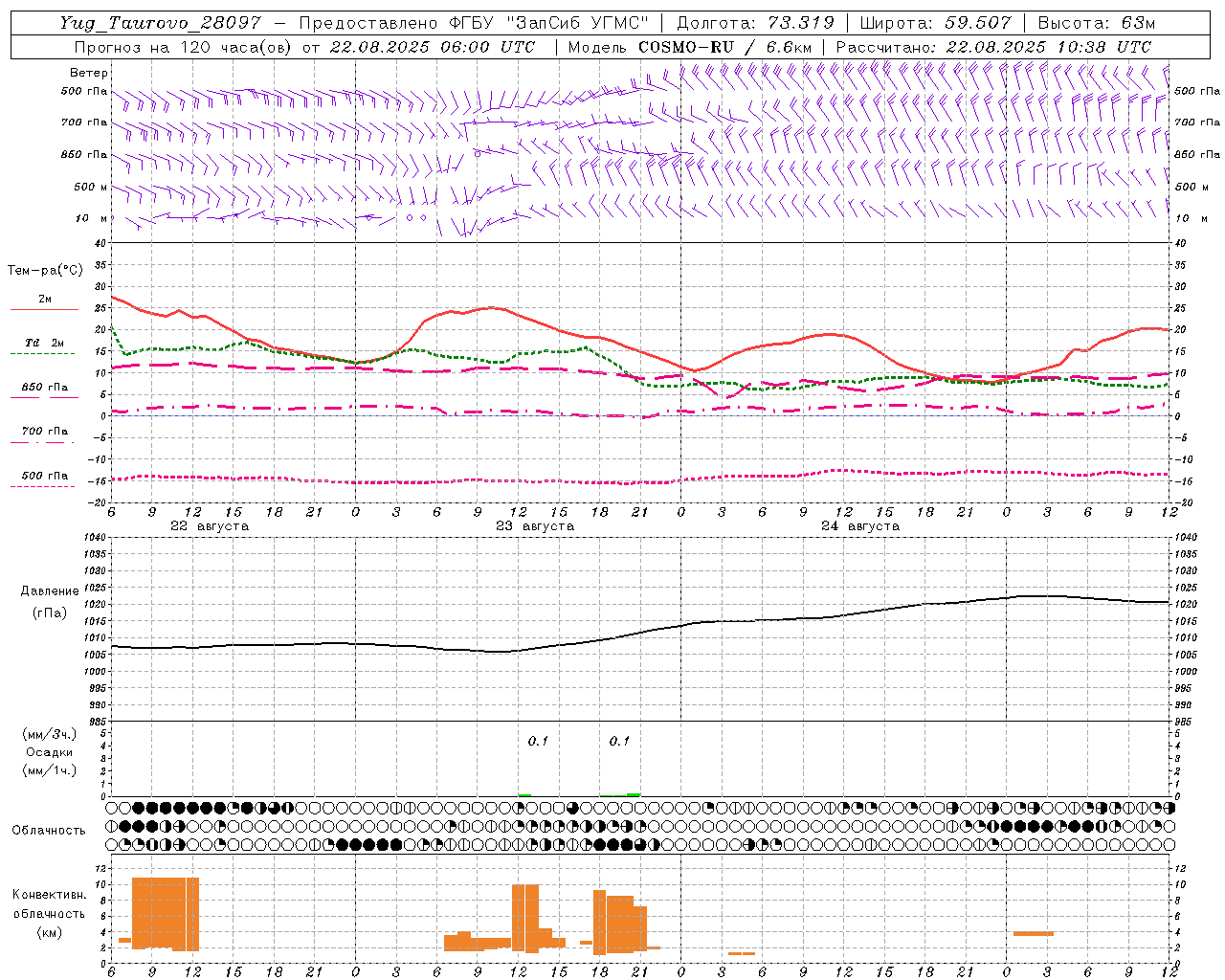Click the 0.1 precipitation value at 18h, 23 августа
Image resolution: width=1225 pixels, height=980 pixels.
tap(619, 741)
